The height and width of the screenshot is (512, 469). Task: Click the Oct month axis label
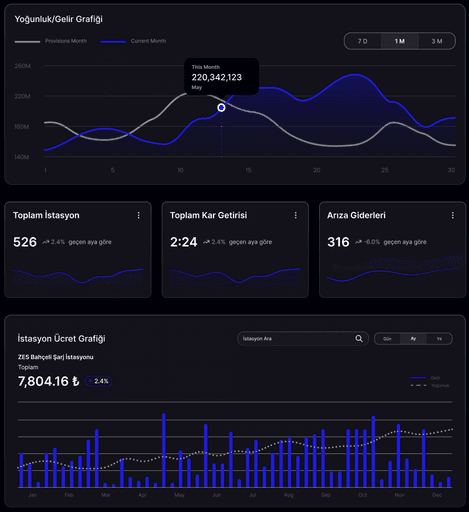click(363, 495)
